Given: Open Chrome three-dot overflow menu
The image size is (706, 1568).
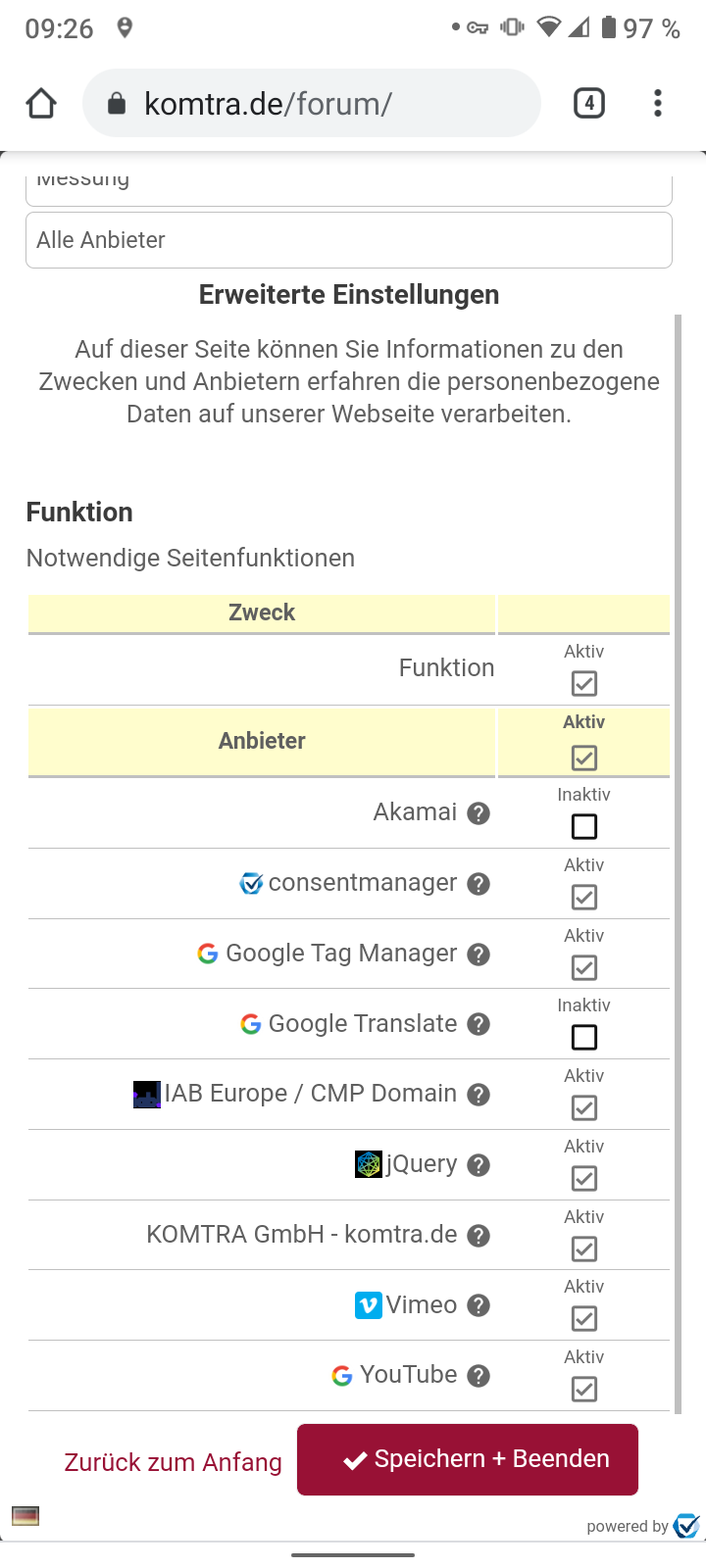Looking at the screenshot, I should (657, 103).
